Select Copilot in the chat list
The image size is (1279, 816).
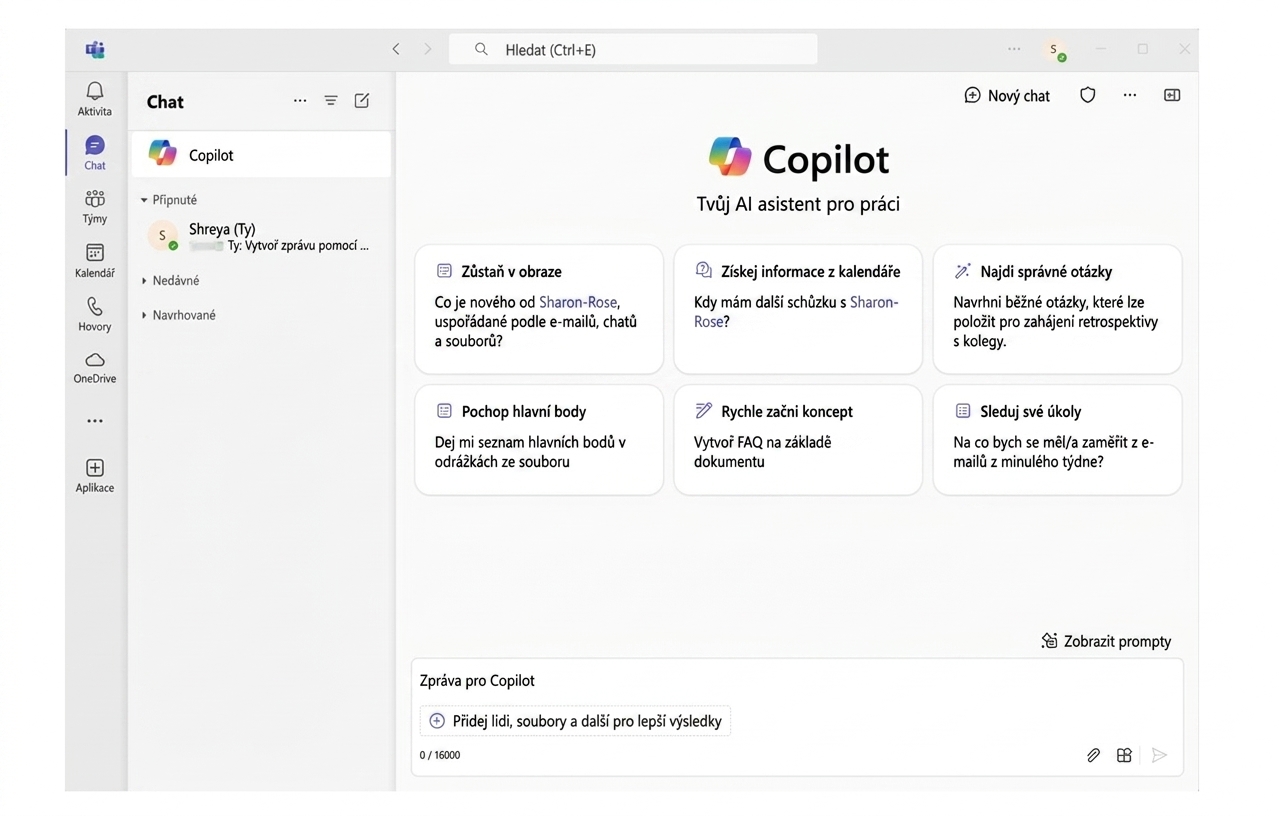[261, 155]
